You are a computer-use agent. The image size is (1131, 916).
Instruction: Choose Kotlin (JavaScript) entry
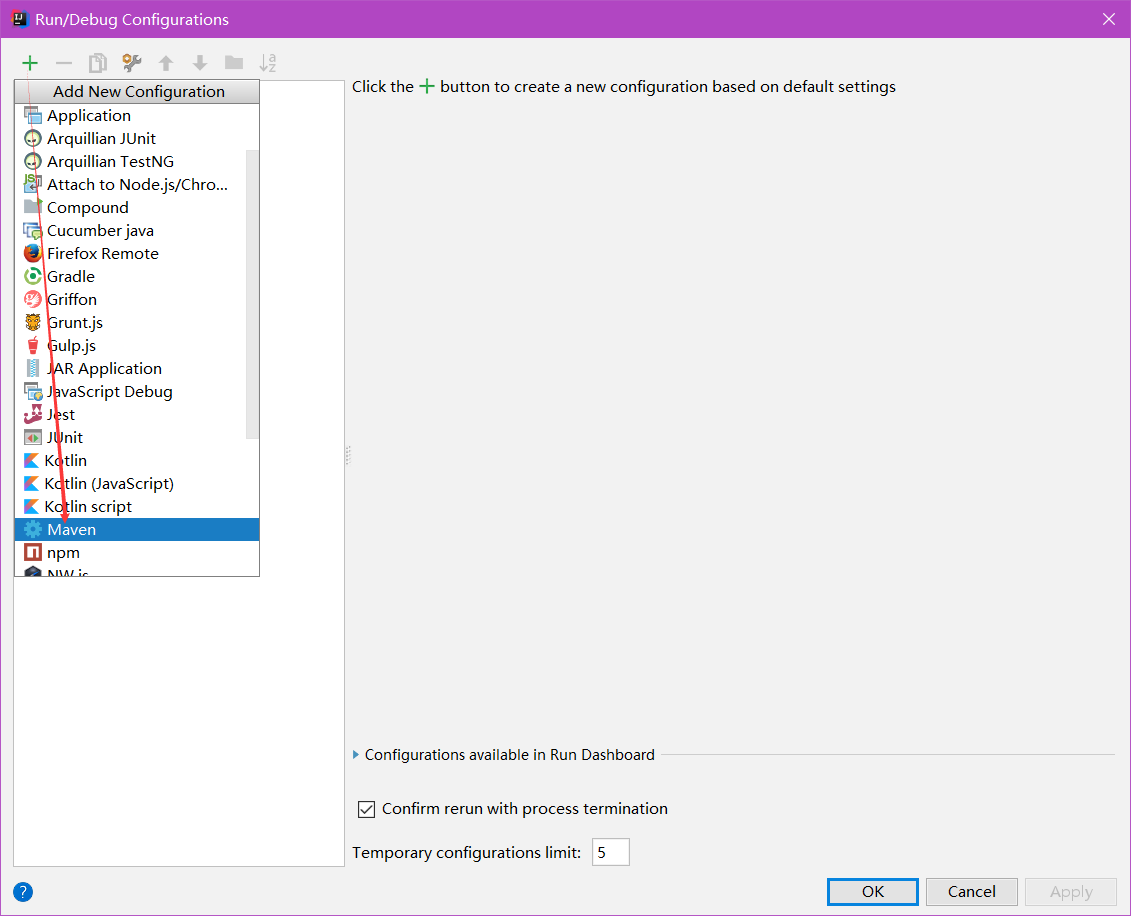pos(136,483)
